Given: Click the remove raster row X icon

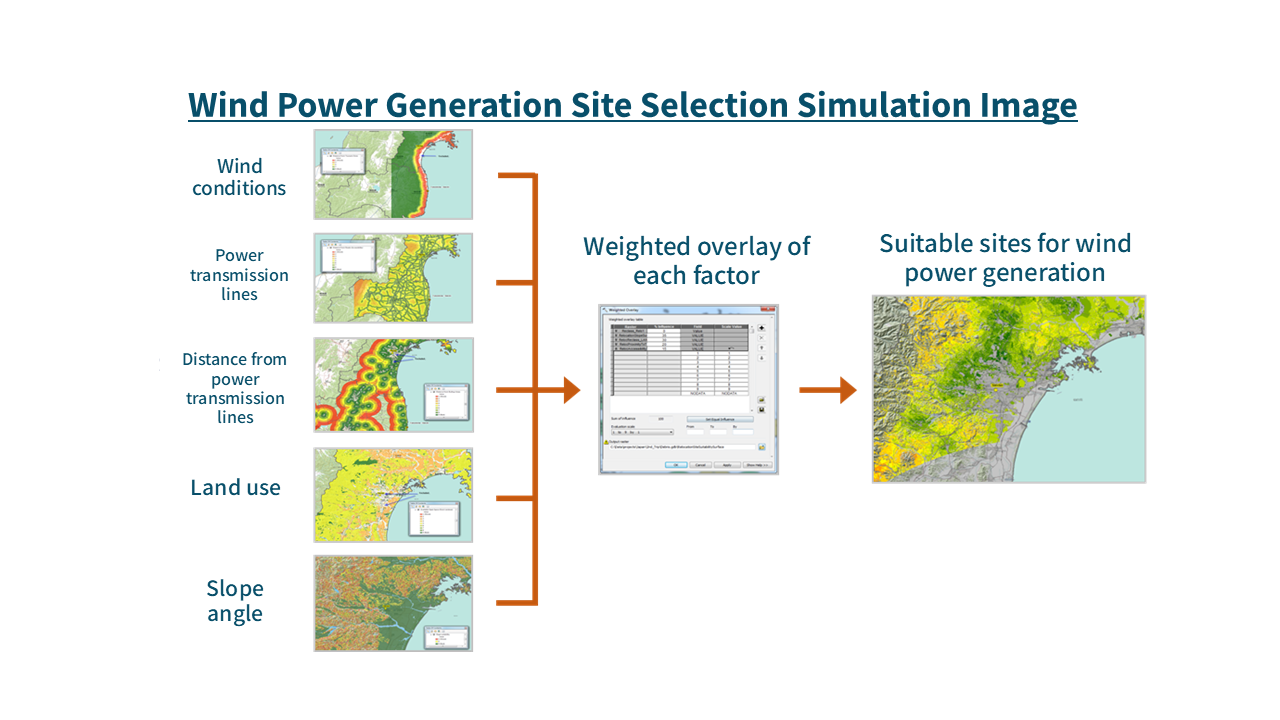Looking at the screenshot, I should [x=761, y=338].
